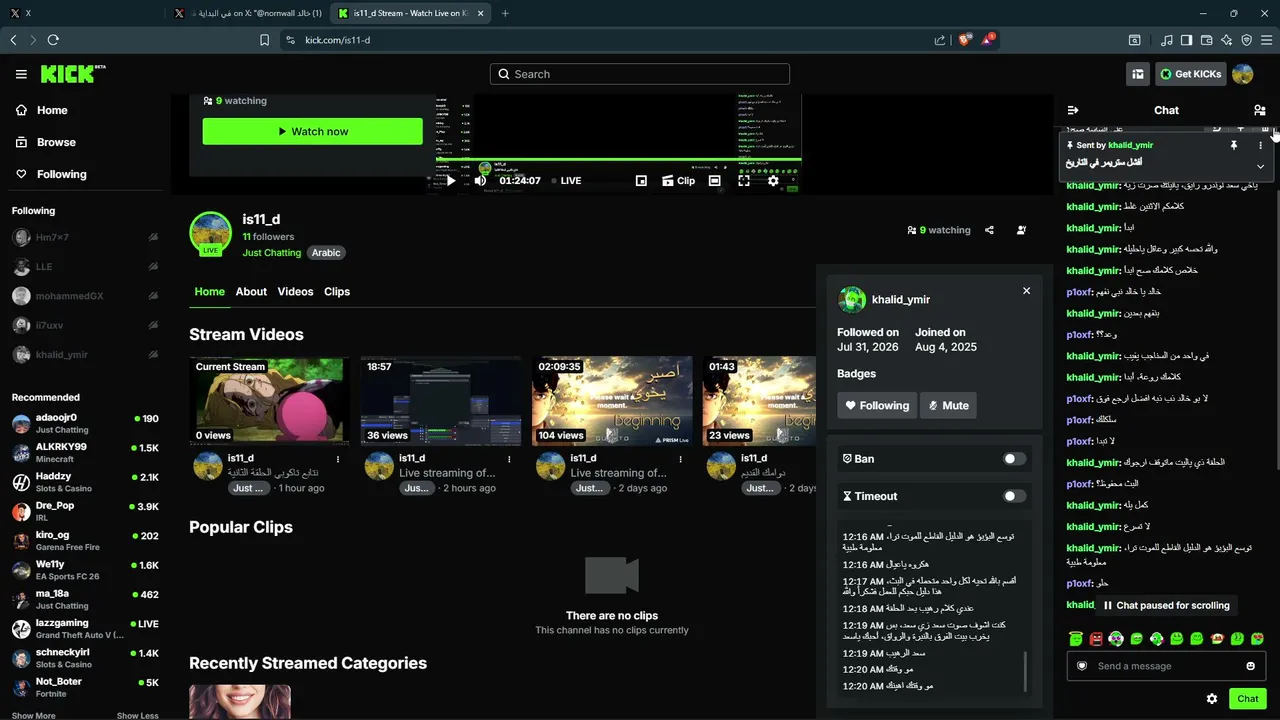Click Show More under Recommended
The width and height of the screenshot is (1280, 720).
tap(34, 715)
